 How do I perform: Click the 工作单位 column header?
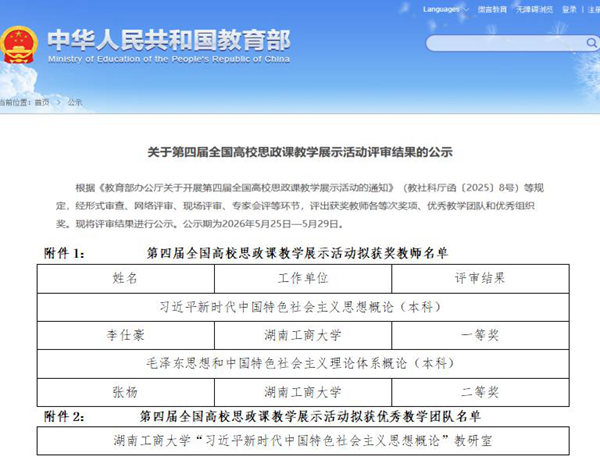tap(303, 278)
